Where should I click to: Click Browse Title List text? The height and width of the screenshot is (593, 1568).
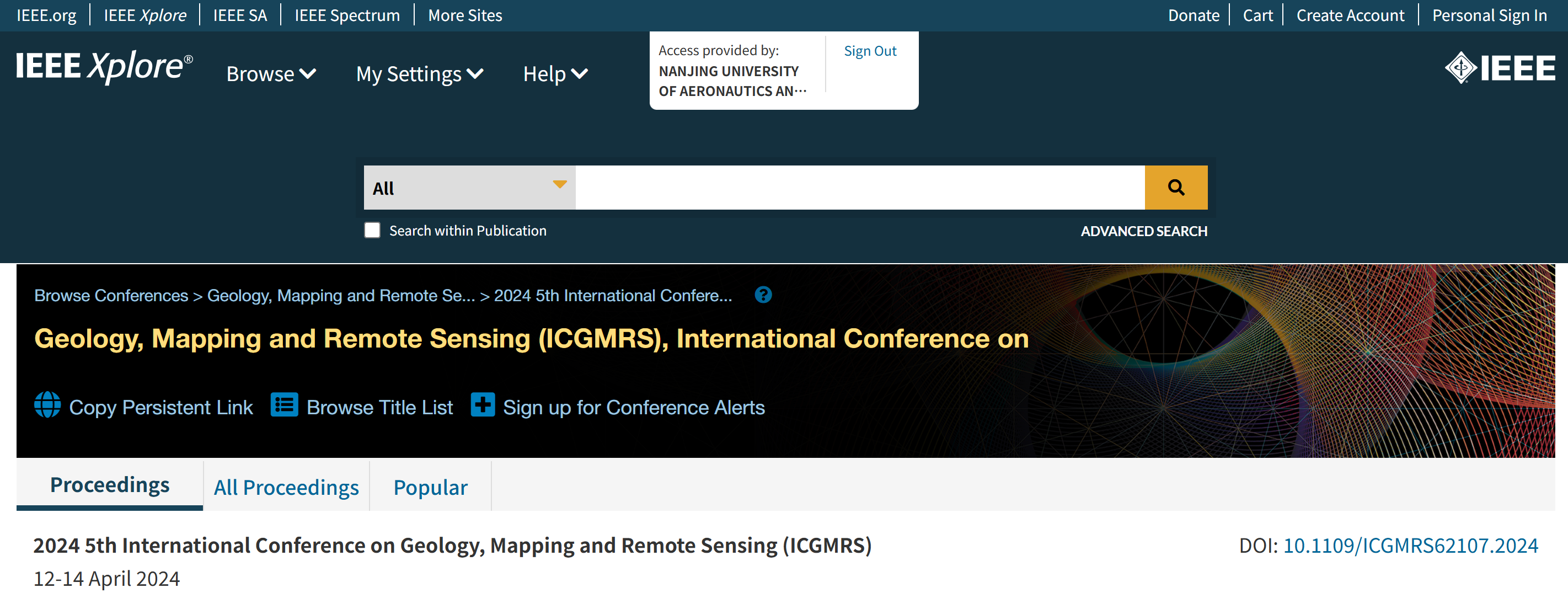(x=379, y=407)
